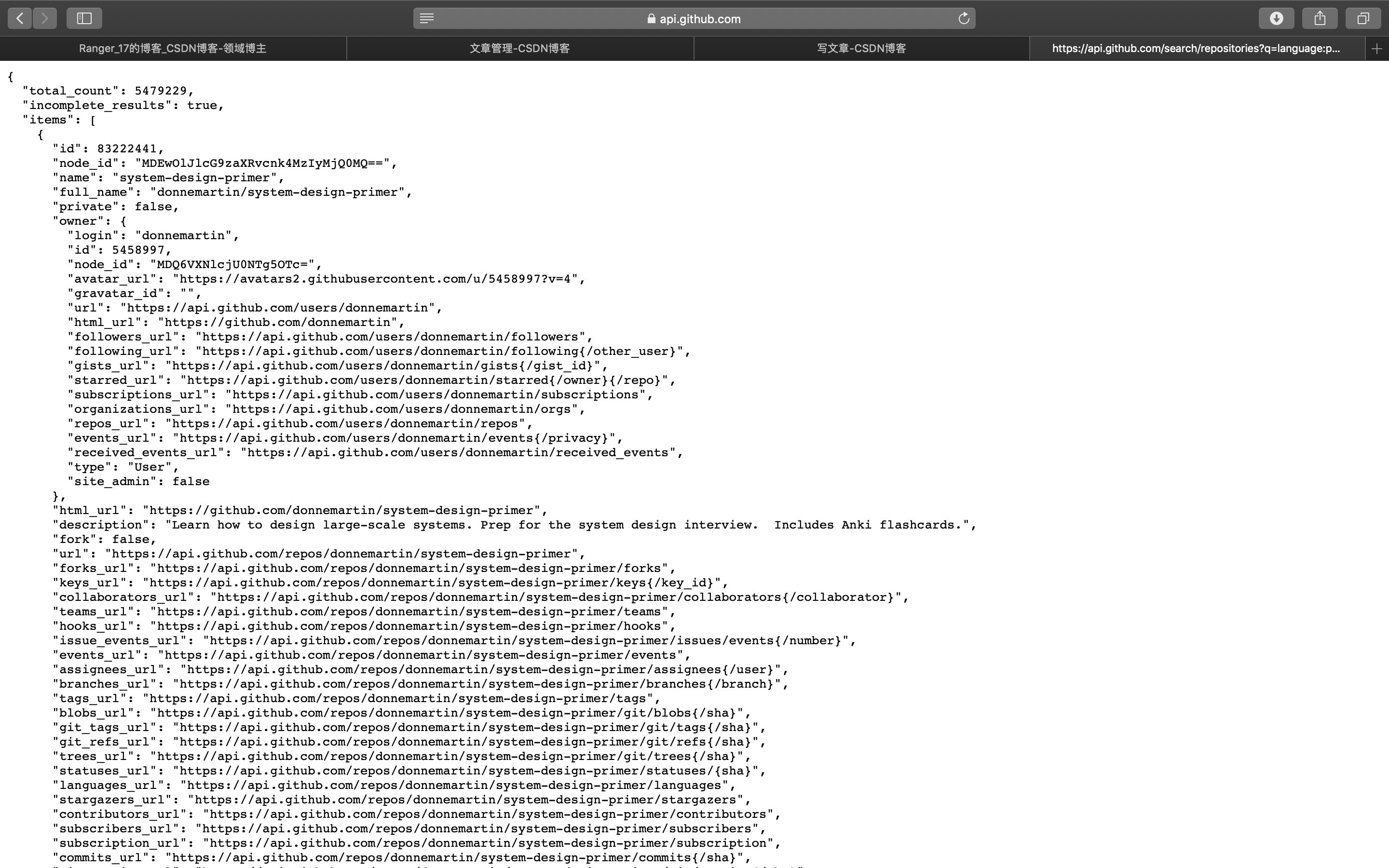Viewport: 1389px width, 868px height.
Task: Click the api.github.com address field
Action: coord(699,19)
